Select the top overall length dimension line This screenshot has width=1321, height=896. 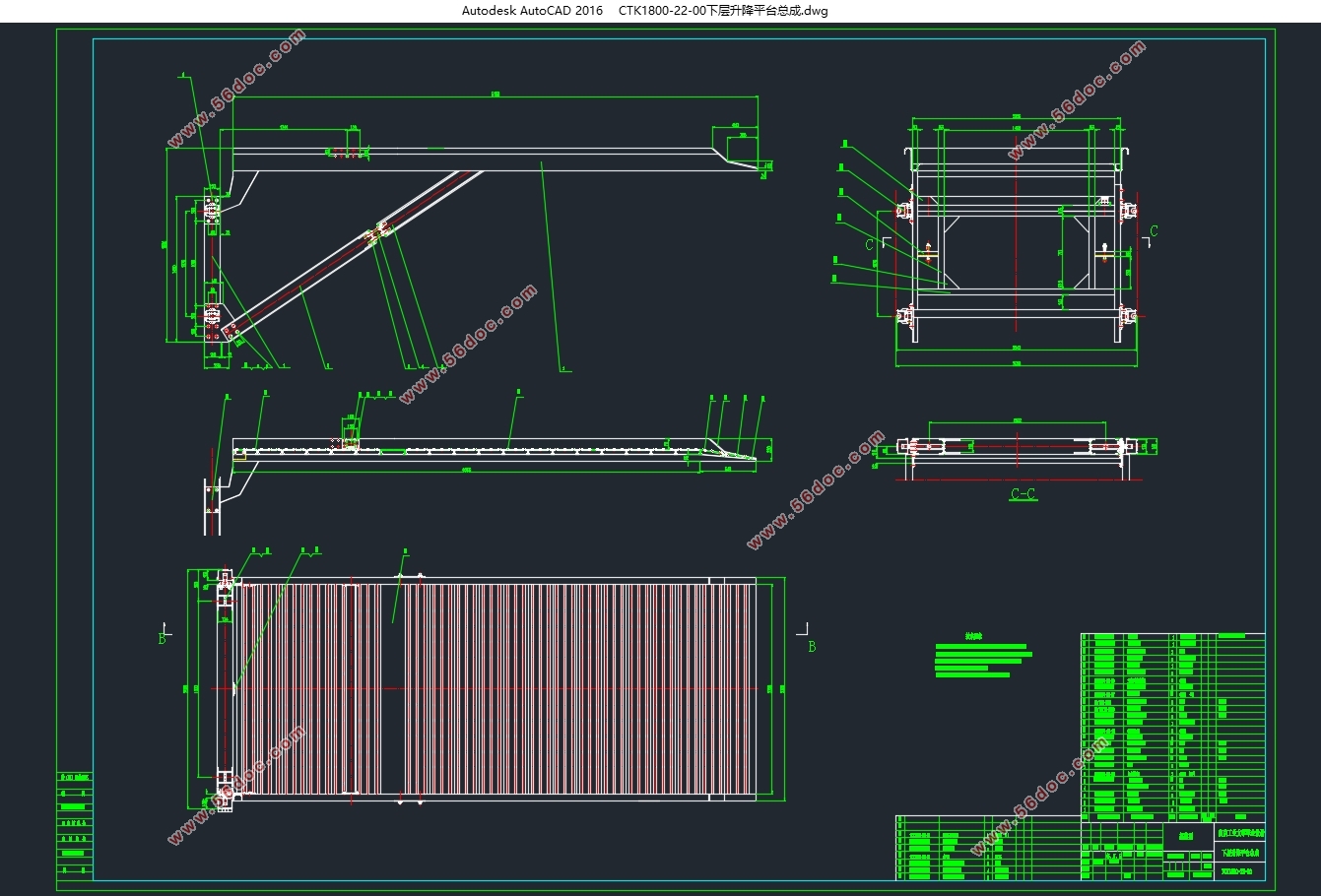pyautogui.click(x=495, y=96)
